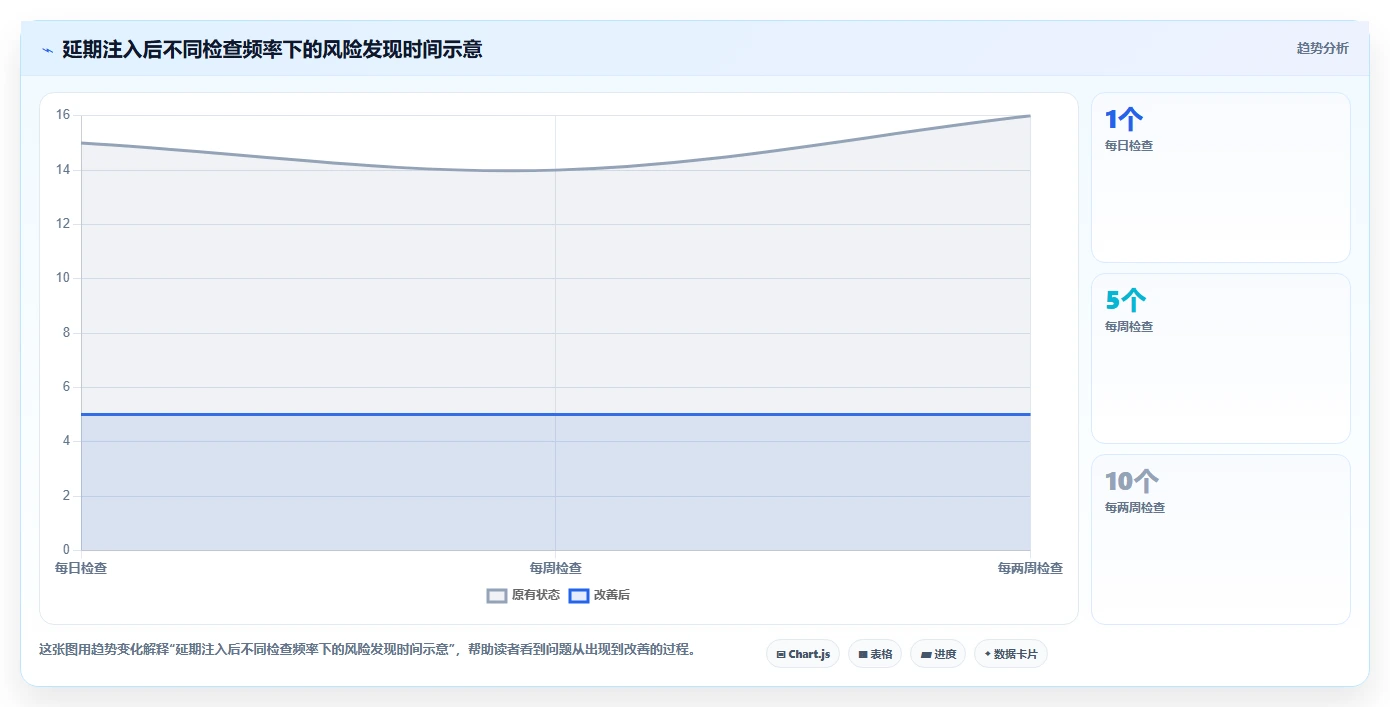The image size is (1390, 707).
Task: Click the 数据卡片 tag
Action: coord(1011,654)
